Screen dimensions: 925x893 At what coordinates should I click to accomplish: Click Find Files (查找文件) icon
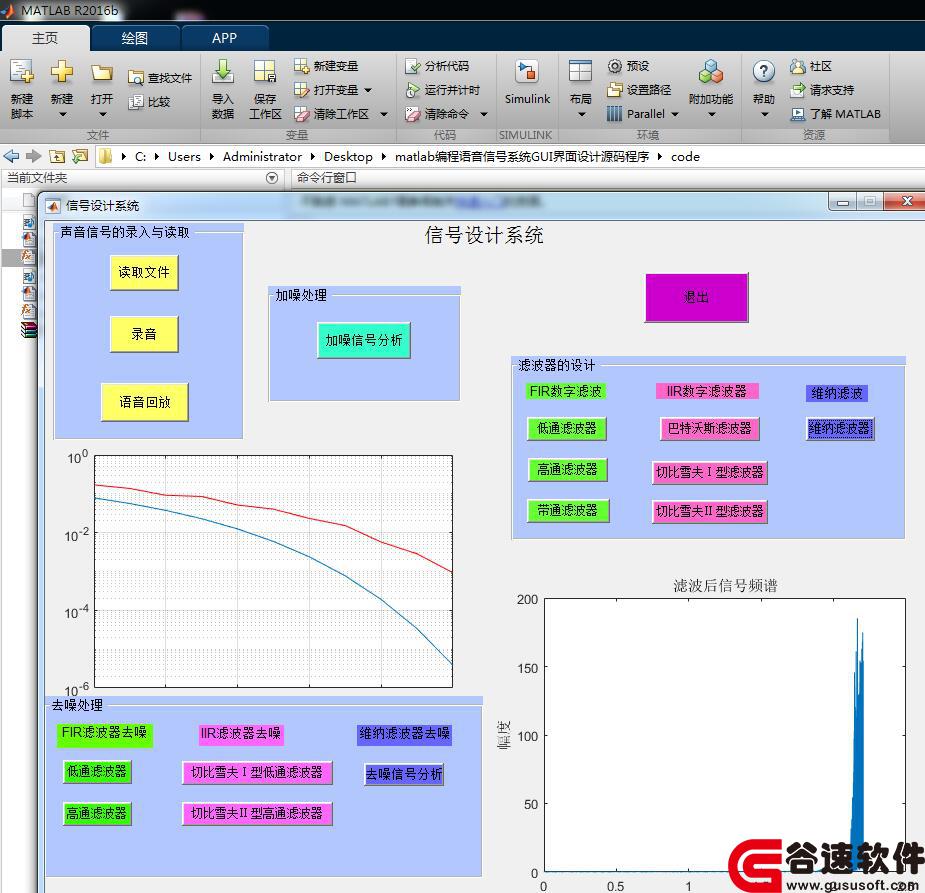click(x=136, y=78)
